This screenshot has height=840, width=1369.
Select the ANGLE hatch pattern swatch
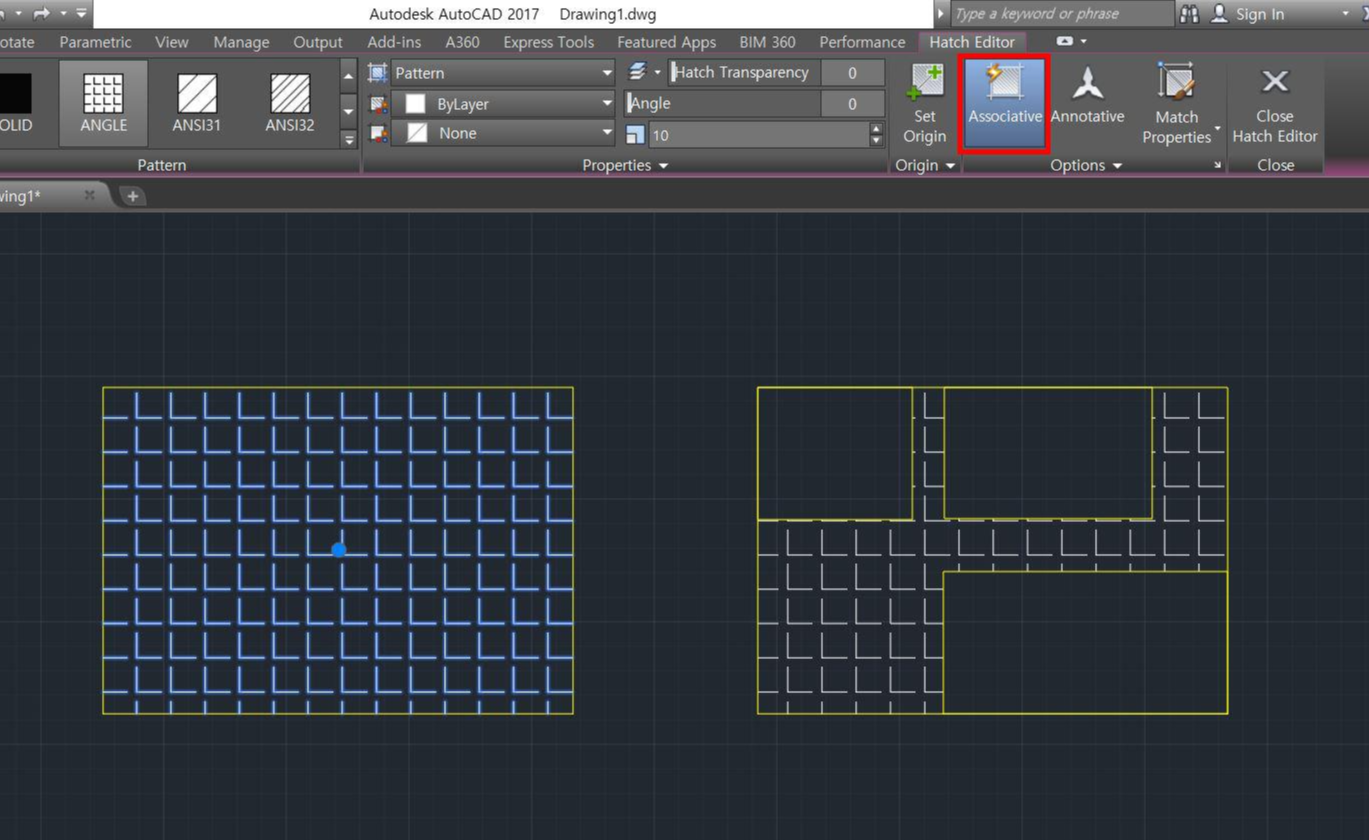[103, 103]
